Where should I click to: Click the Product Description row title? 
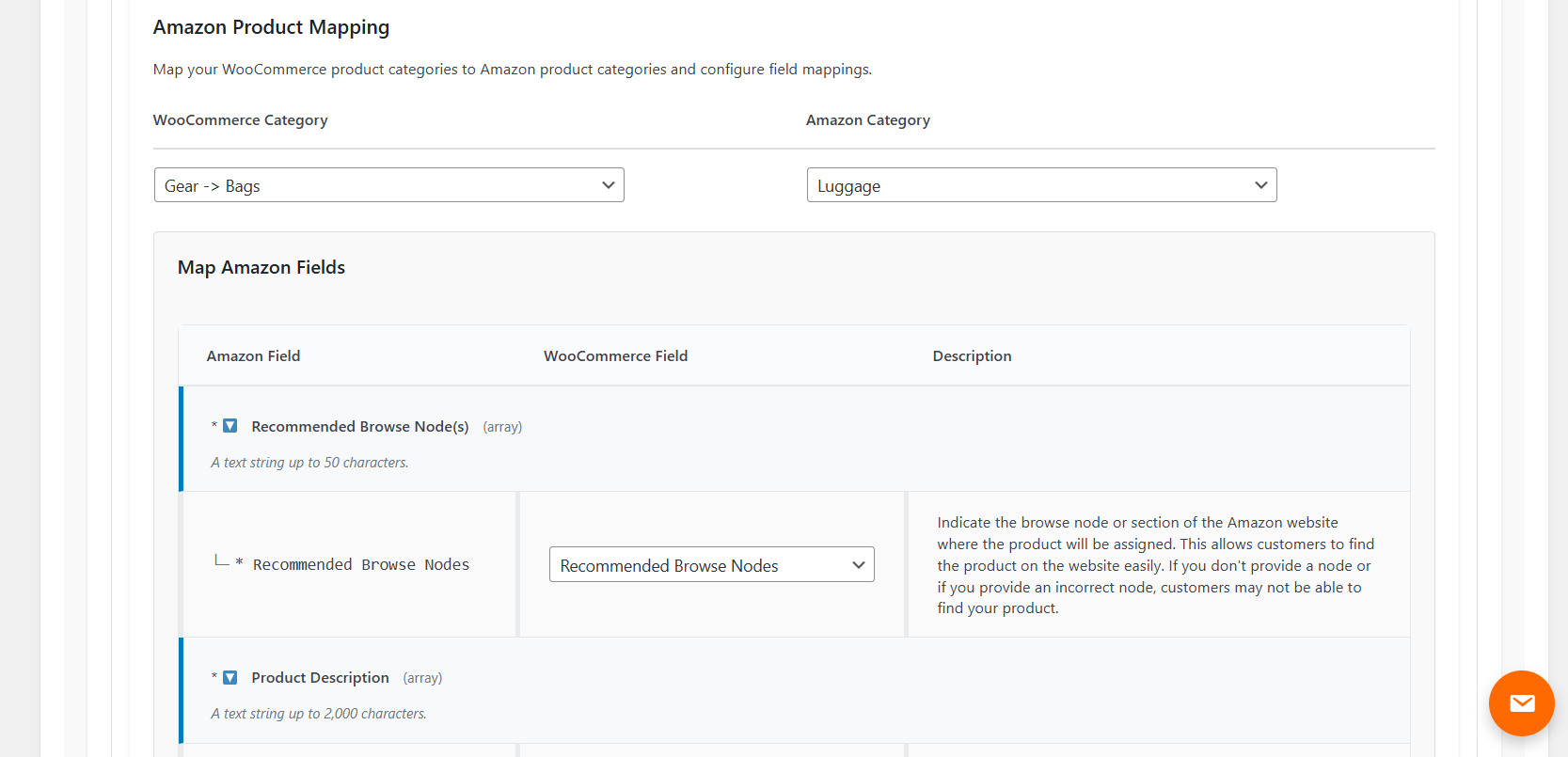tap(320, 677)
